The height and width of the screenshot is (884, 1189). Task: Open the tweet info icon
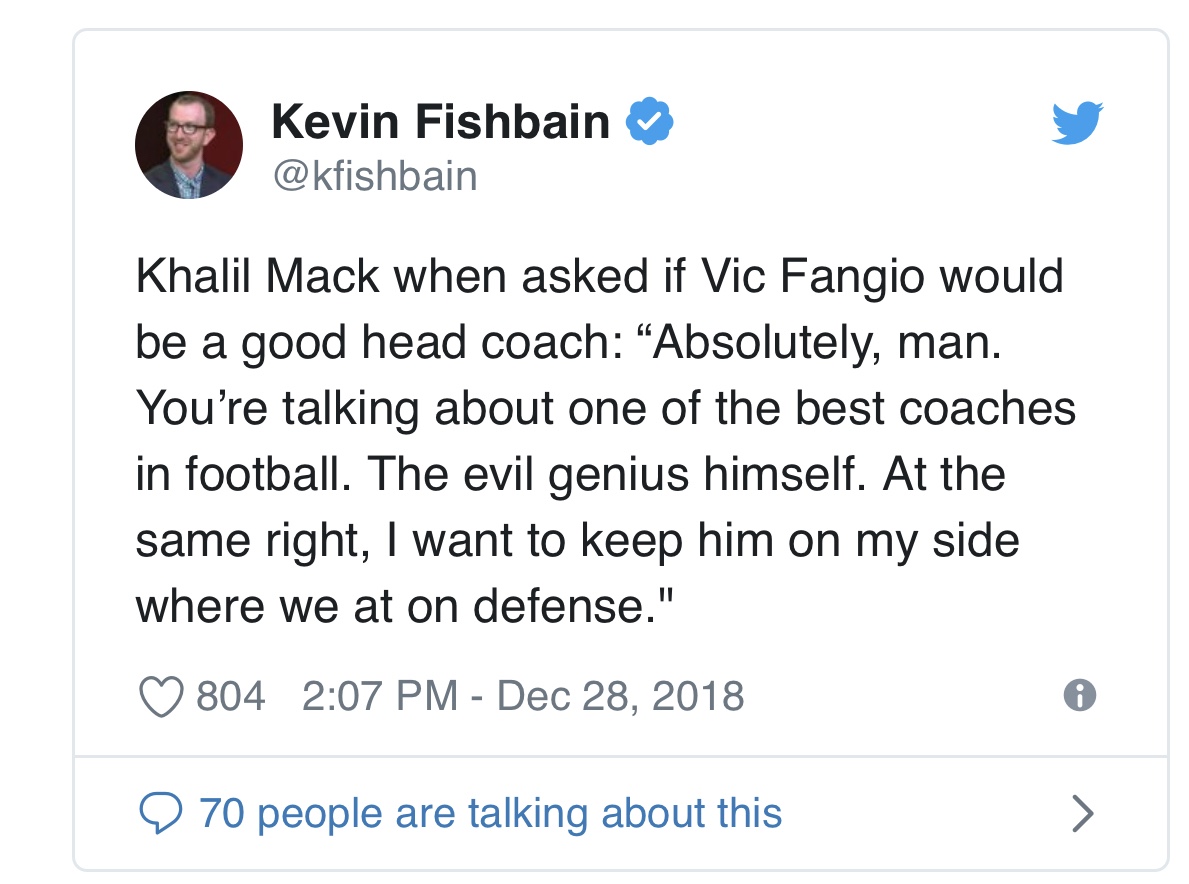coord(1080,695)
